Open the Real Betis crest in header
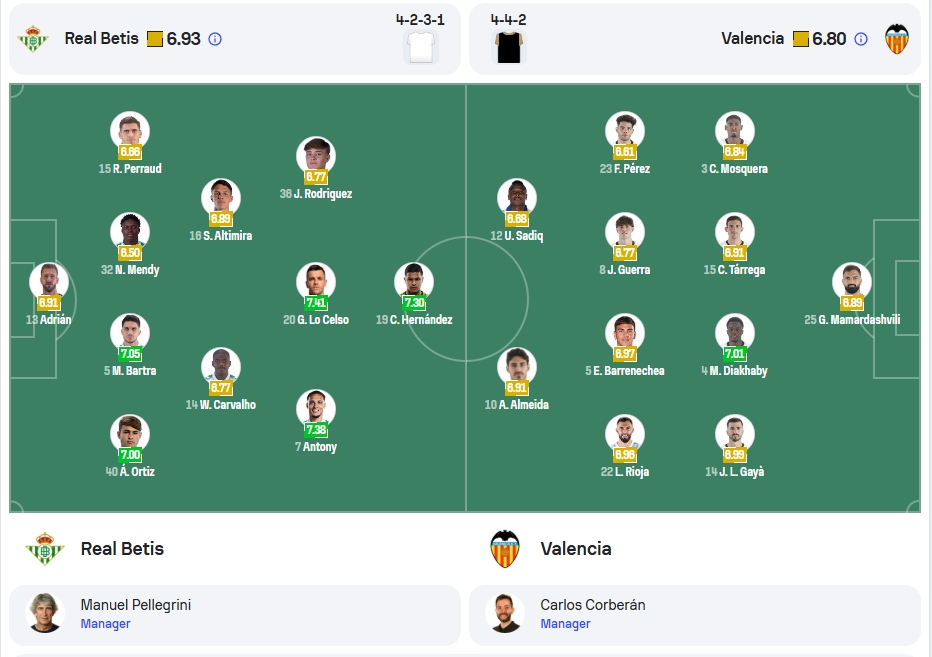 pos(33,39)
